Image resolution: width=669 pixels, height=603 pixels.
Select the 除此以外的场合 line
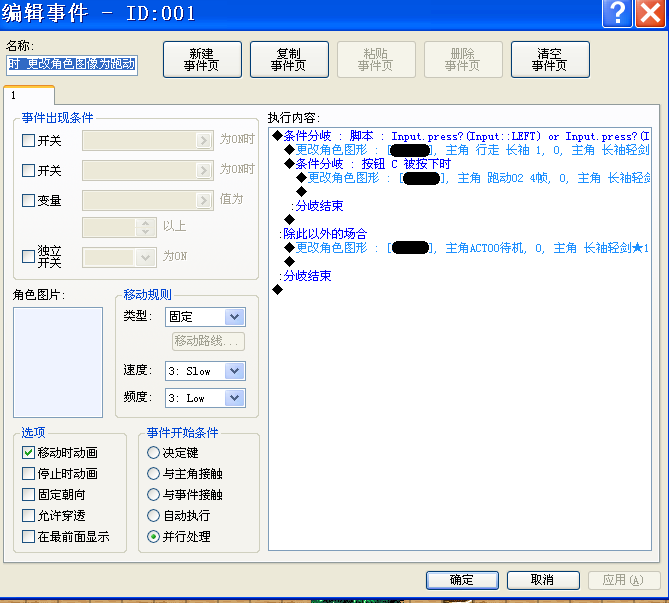[323, 233]
